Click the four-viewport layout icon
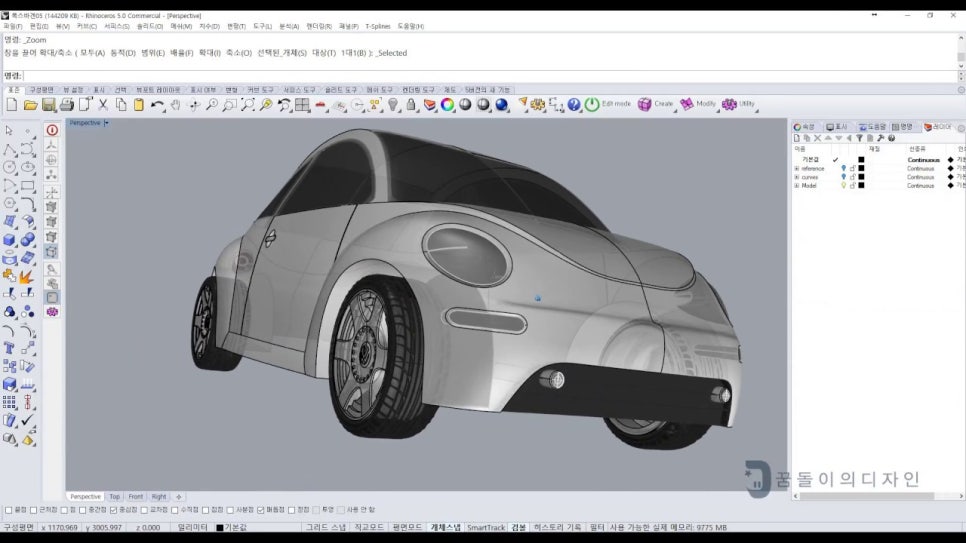 302,105
